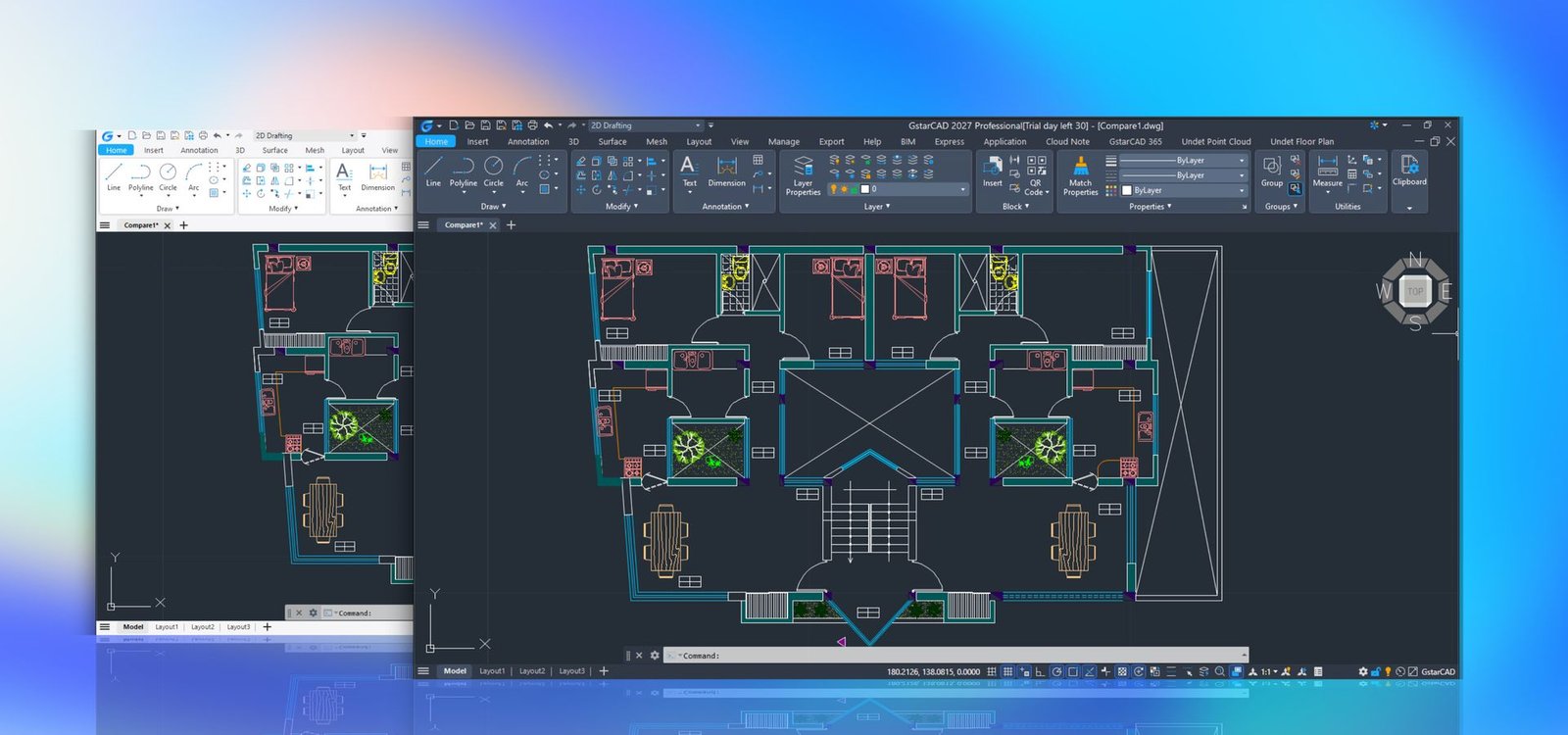This screenshot has height=735, width=1568.
Task: Open the Cloud Note ribbon tab
Action: pyautogui.click(x=1067, y=141)
